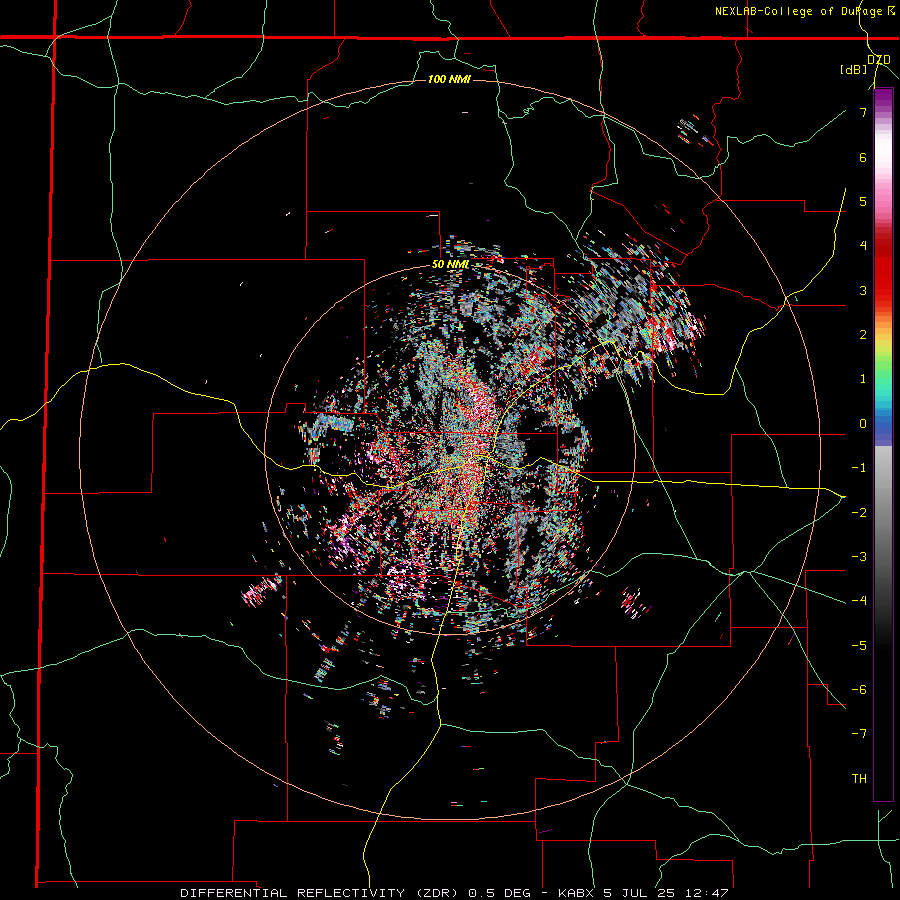The height and width of the screenshot is (900, 900).
Task: Click the color scale label -1
Action: 859,468
